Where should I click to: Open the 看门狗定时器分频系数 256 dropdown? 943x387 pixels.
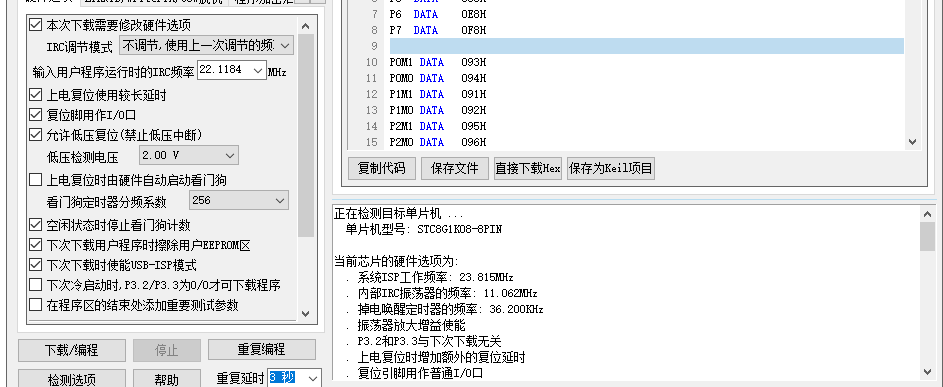click(239, 200)
